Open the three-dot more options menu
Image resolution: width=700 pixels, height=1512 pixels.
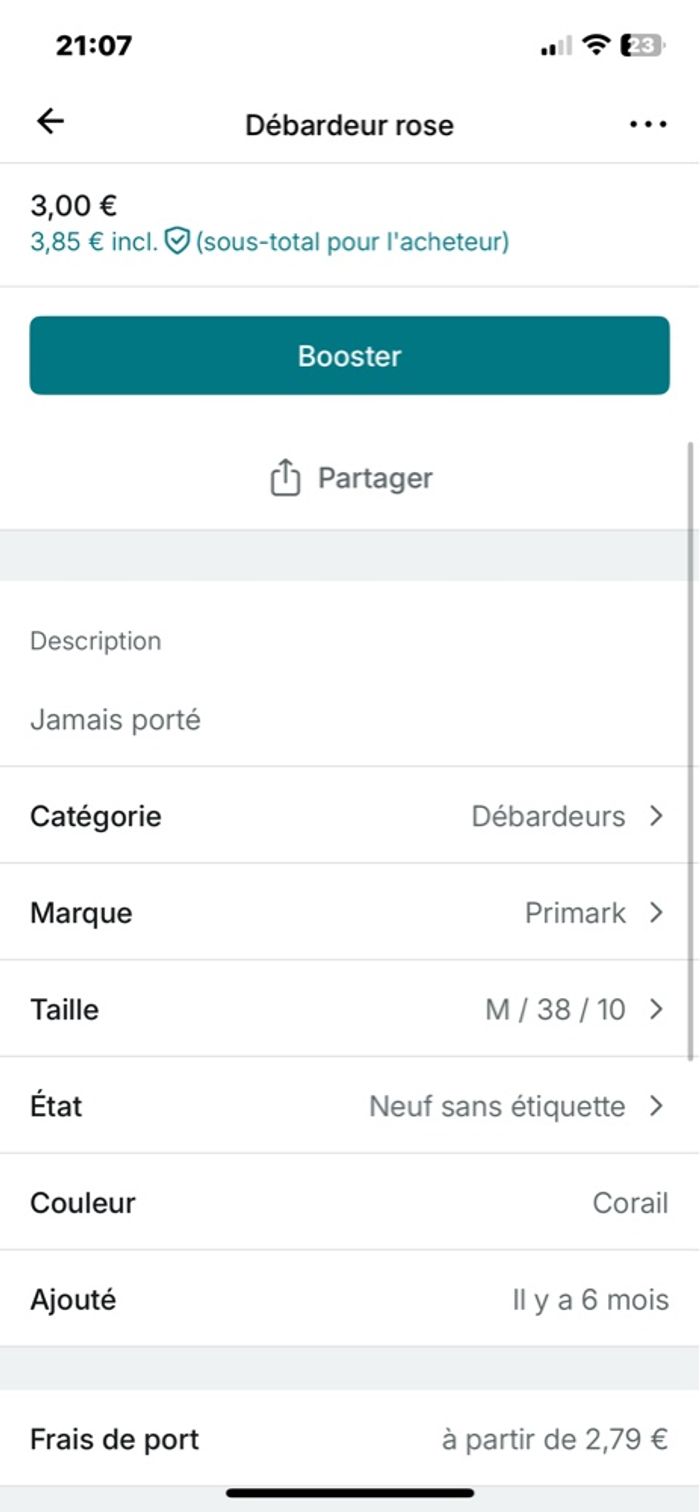click(x=647, y=125)
